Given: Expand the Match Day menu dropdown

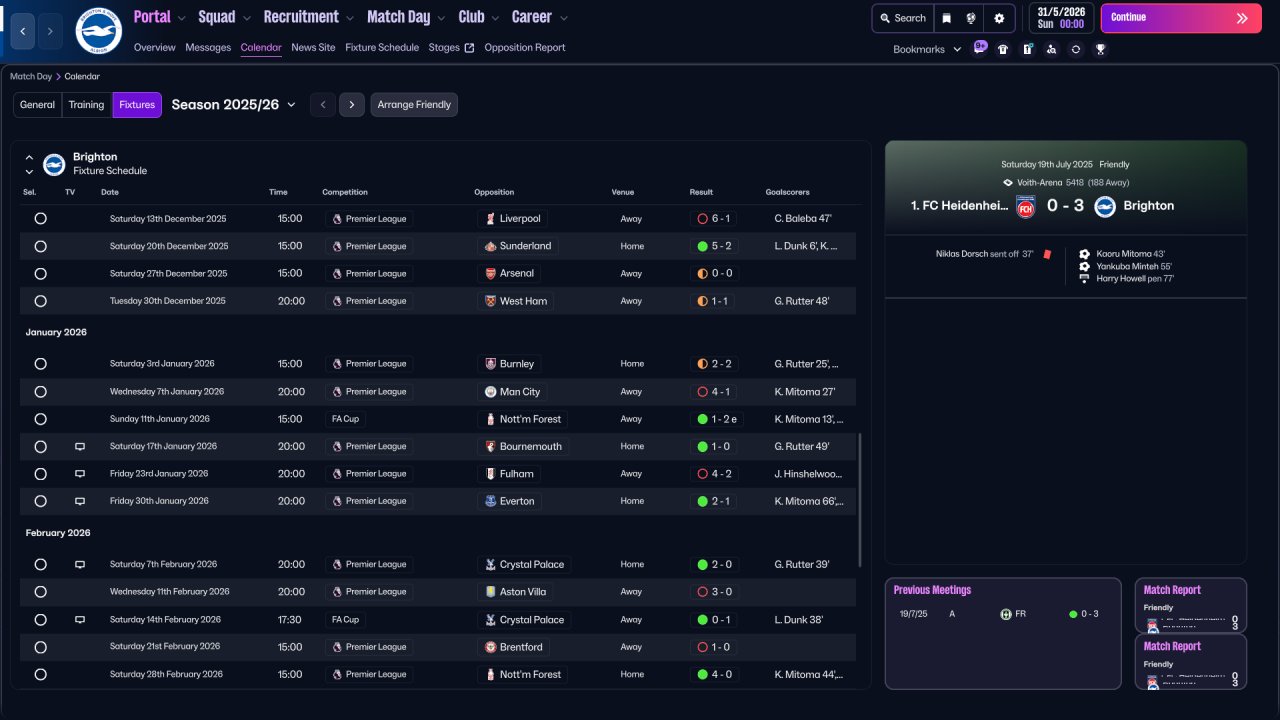Looking at the screenshot, I should click(x=439, y=18).
